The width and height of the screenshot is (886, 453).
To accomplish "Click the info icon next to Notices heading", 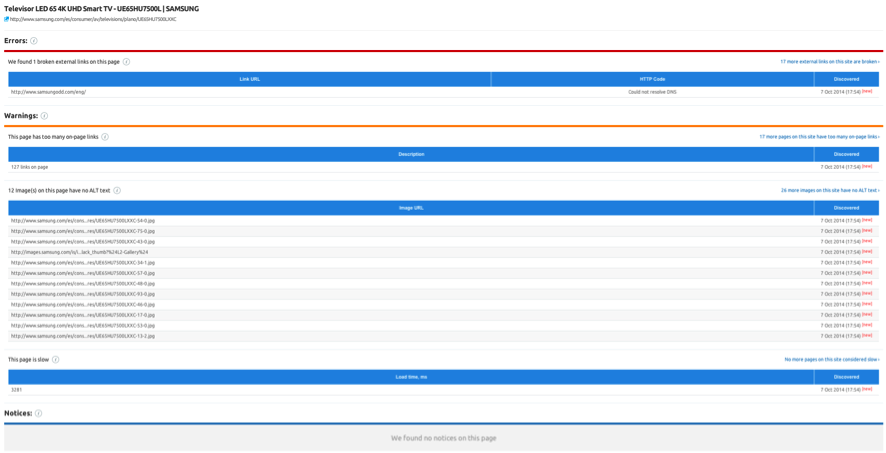I will 39,413.
